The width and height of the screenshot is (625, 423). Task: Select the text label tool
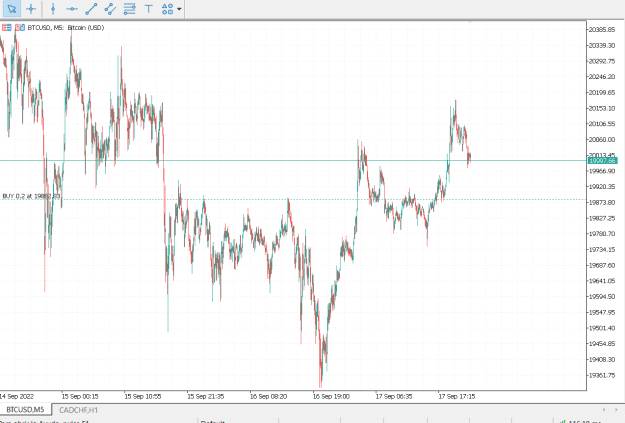tap(149, 8)
